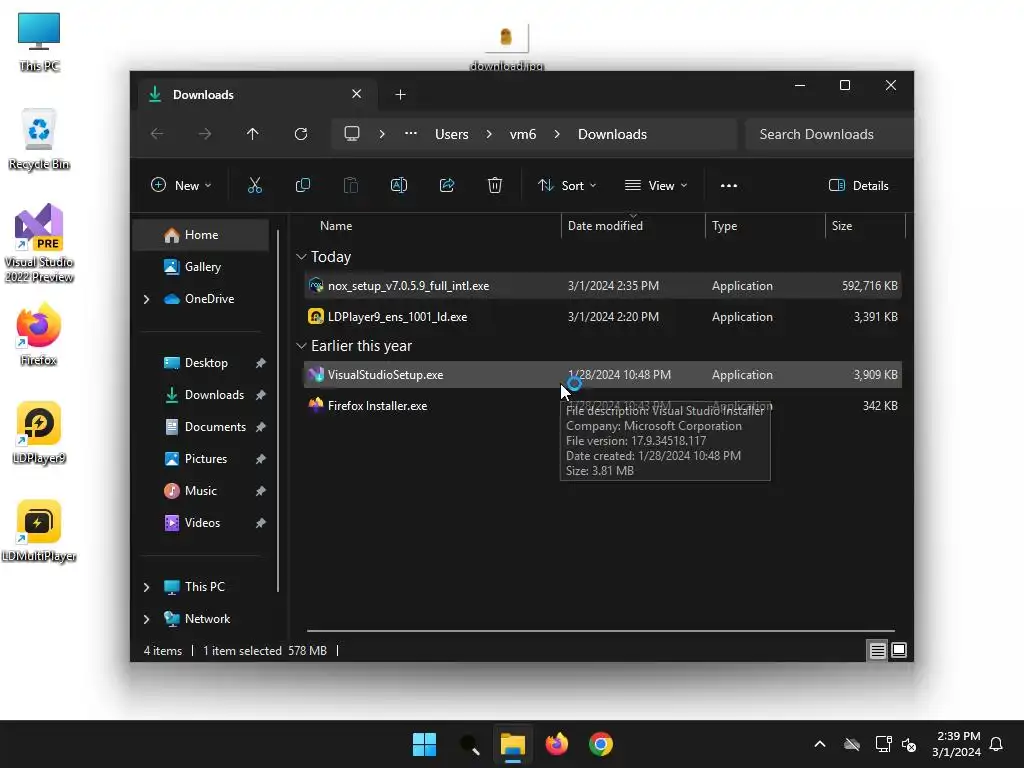The width and height of the screenshot is (1024, 768).
Task: Collapse the Today group
Action: 301,257
